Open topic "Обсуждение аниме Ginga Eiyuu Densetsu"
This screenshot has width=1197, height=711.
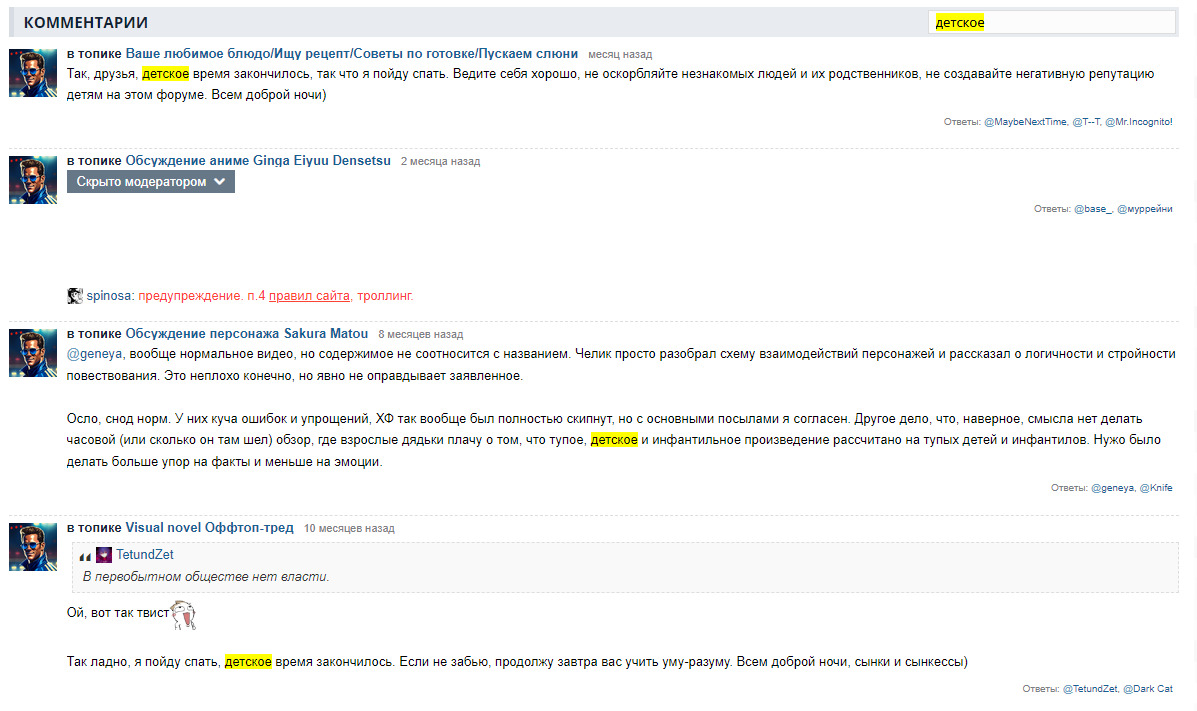pos(258,161)
